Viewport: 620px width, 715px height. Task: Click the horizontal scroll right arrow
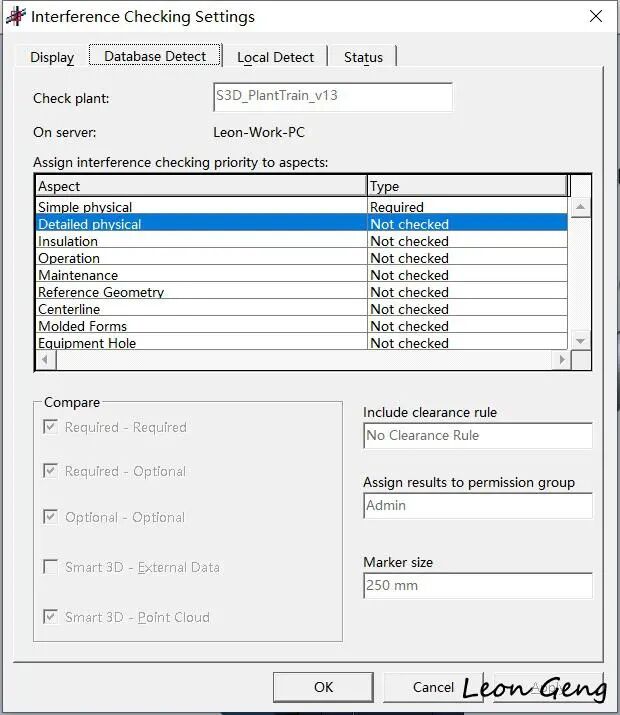pyautogui.click(x=561, y=360)
